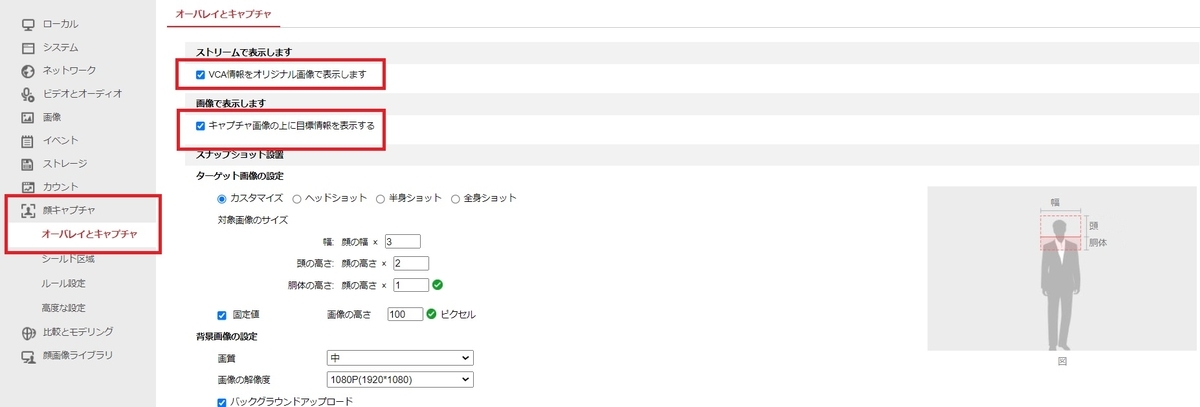Toggle the 固定値 checkbox

pyautogui.click(x=222, y=314)
